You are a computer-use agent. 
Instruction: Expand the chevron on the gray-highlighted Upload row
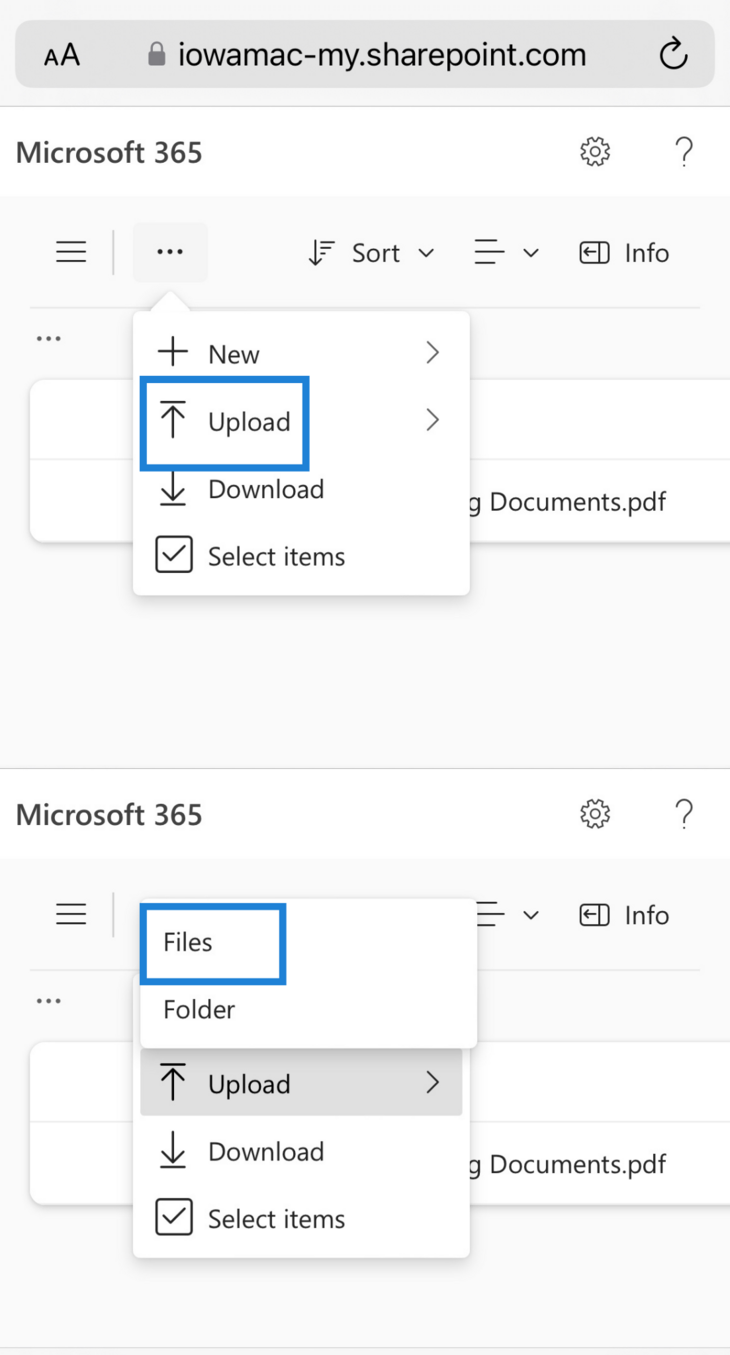pyautogui.click(x=432, y=1082)
